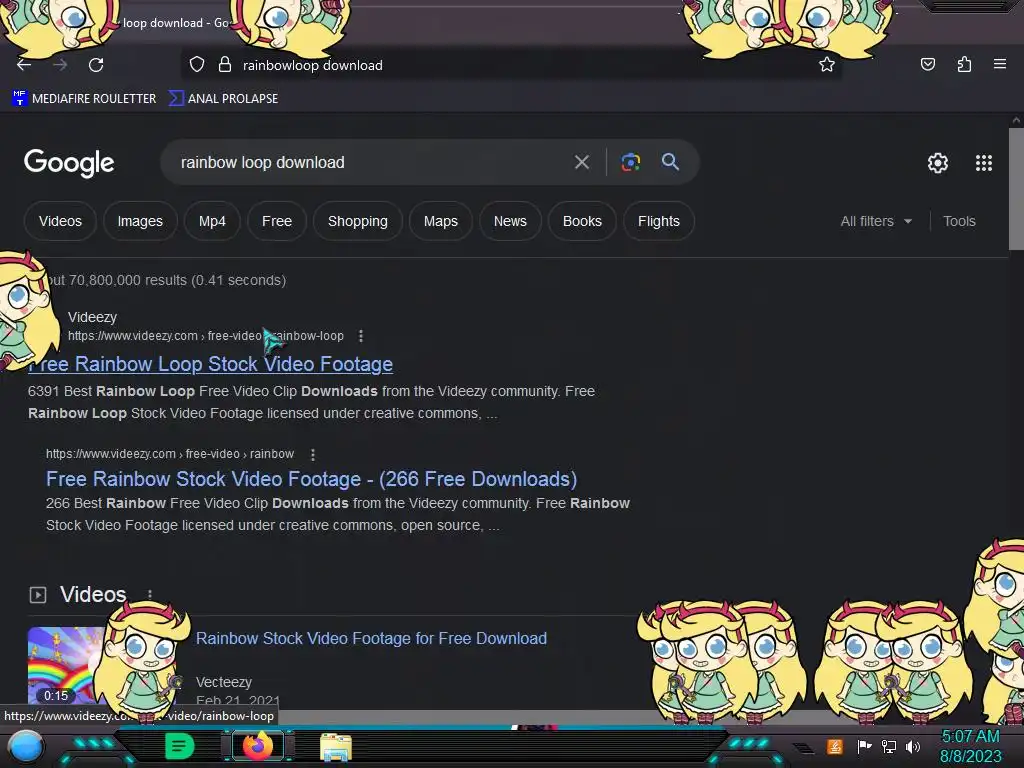
Task: Bookmark this page with the star icon
Action: (x=827, y=65)
